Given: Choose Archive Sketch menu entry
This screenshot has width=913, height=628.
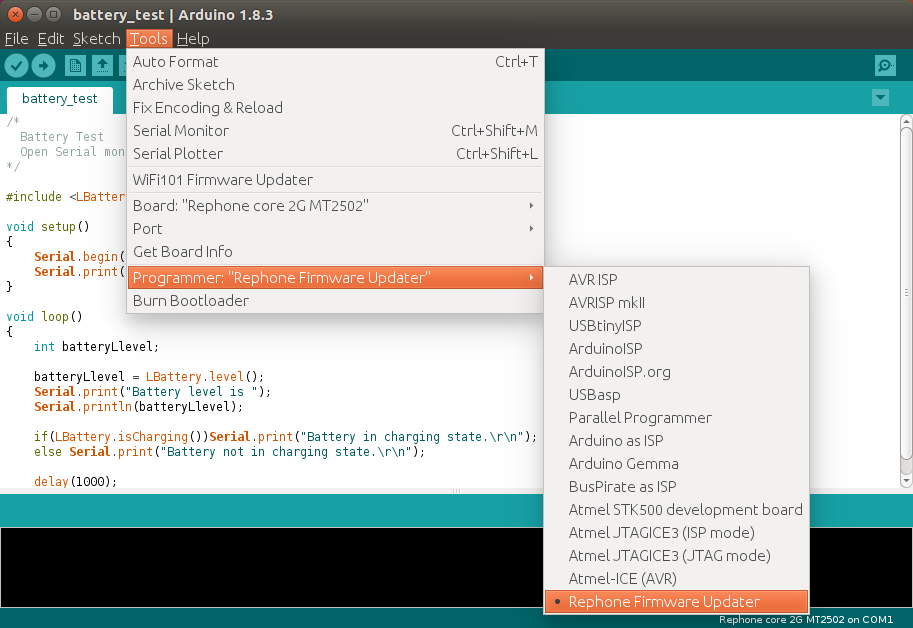Looking at the screenshot, I should [335, 85].
